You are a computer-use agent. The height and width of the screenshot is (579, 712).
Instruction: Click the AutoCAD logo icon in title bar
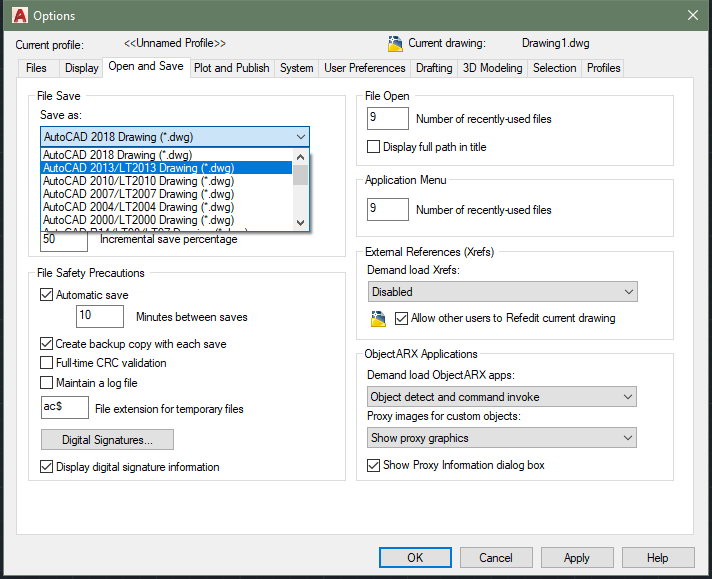click(20, 15)
